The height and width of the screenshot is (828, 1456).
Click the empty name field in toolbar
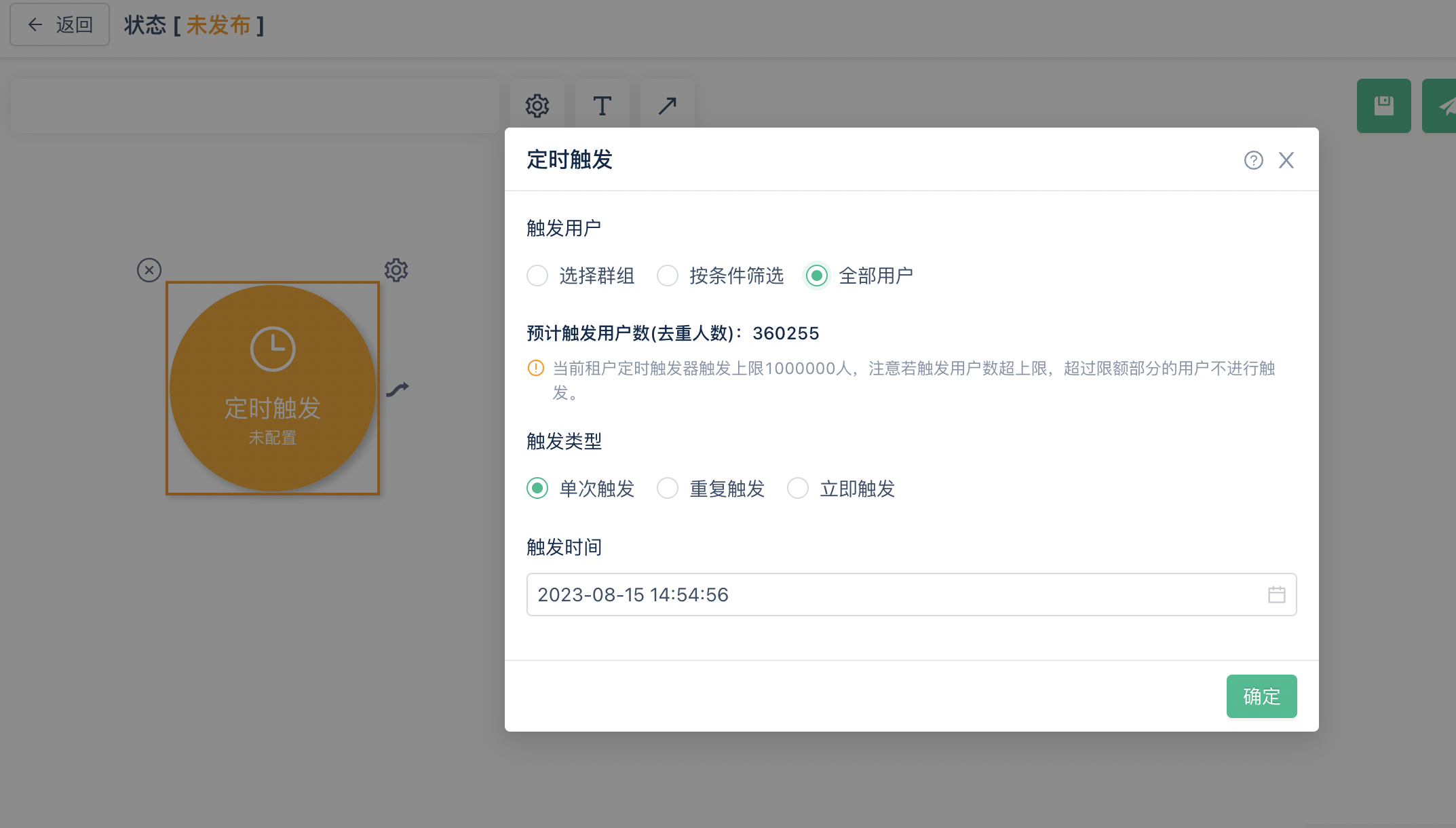(x=255, y=106)
